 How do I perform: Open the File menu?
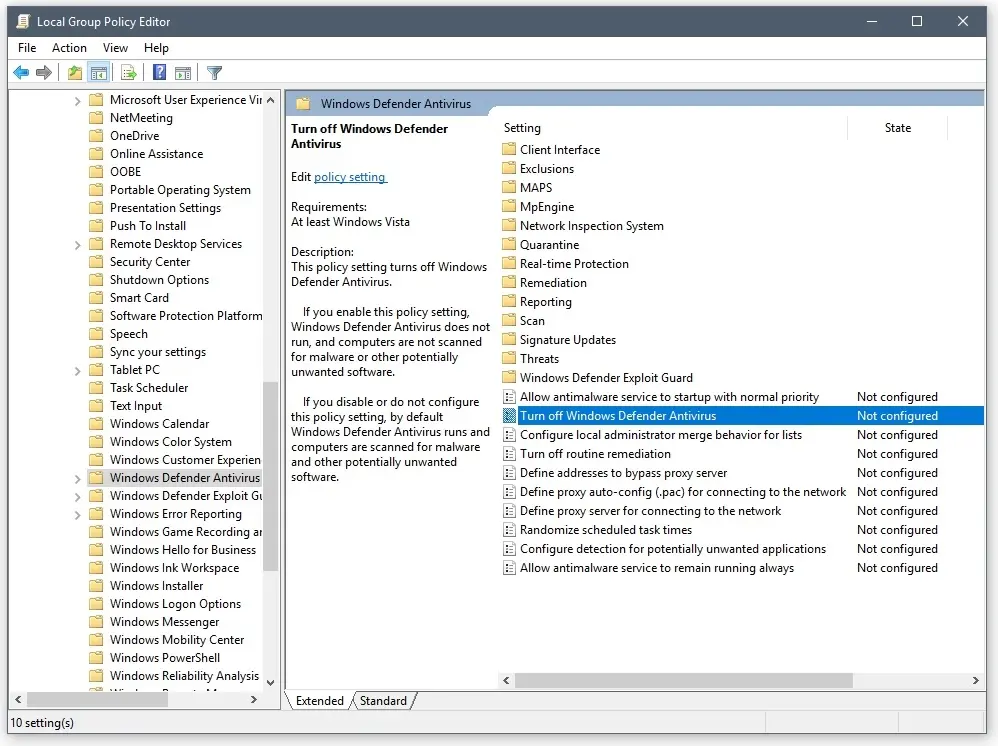[27, 48]
